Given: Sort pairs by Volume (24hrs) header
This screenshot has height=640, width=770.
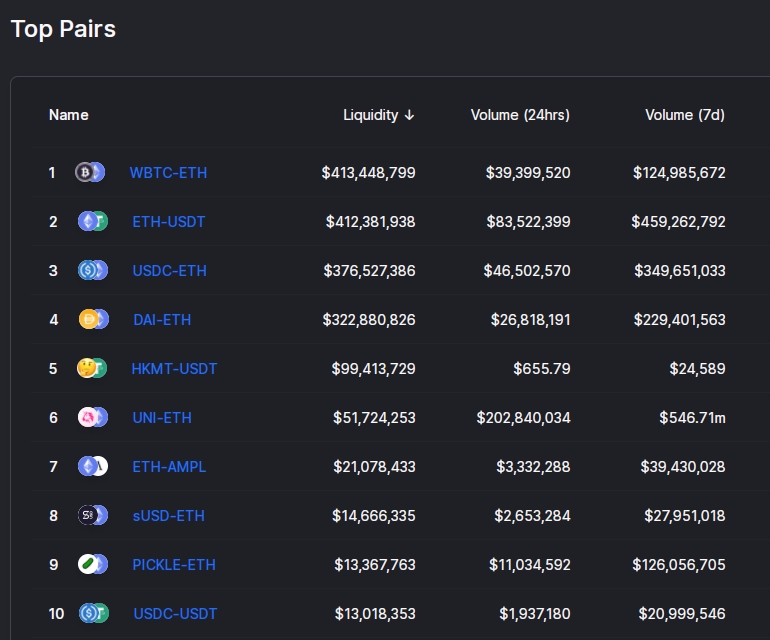Looking at the screenshot, I should (x=520, y=115).
